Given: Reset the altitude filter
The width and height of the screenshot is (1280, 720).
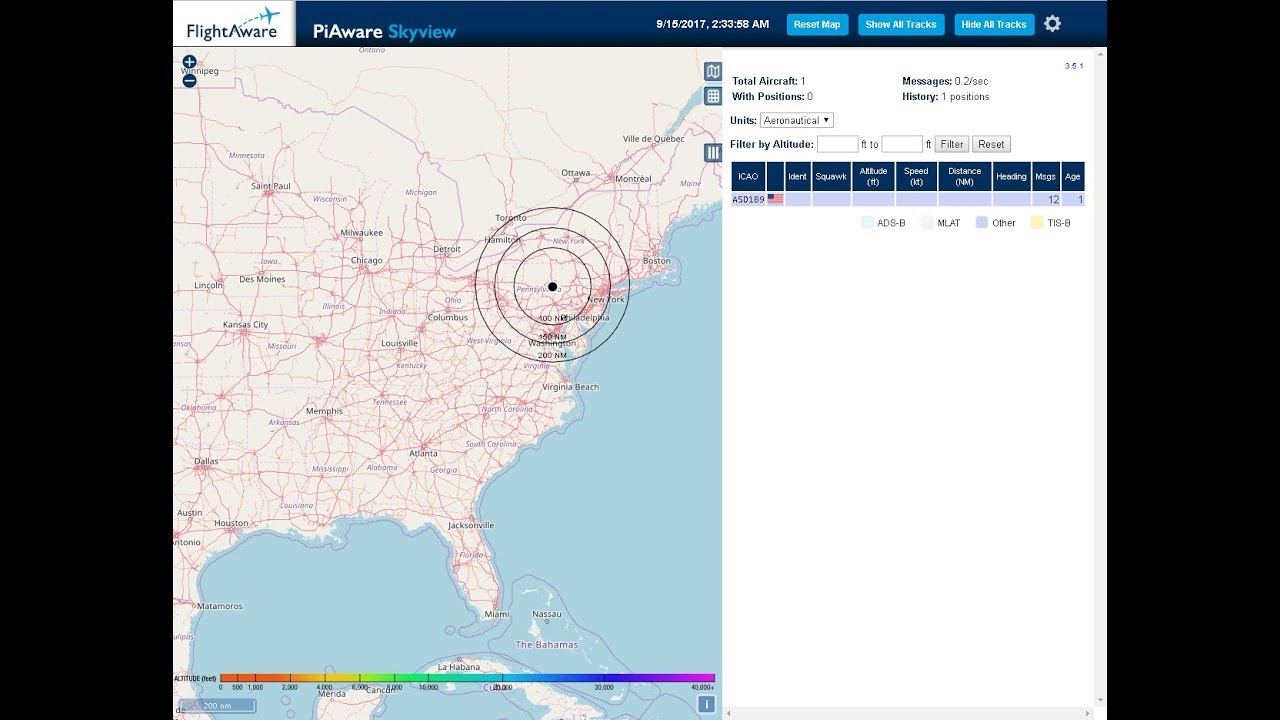Looking at the screenshot, I should tap(991, 144).
